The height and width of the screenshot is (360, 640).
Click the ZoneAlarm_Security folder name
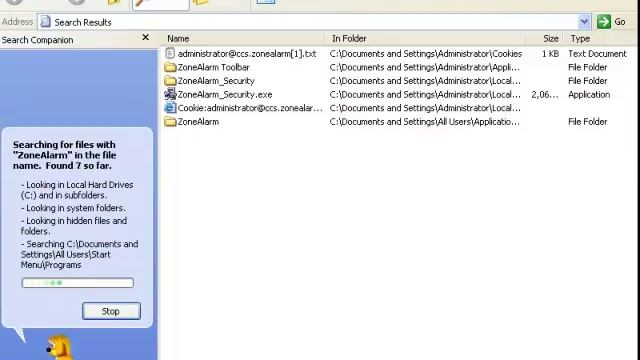[216, 81]
